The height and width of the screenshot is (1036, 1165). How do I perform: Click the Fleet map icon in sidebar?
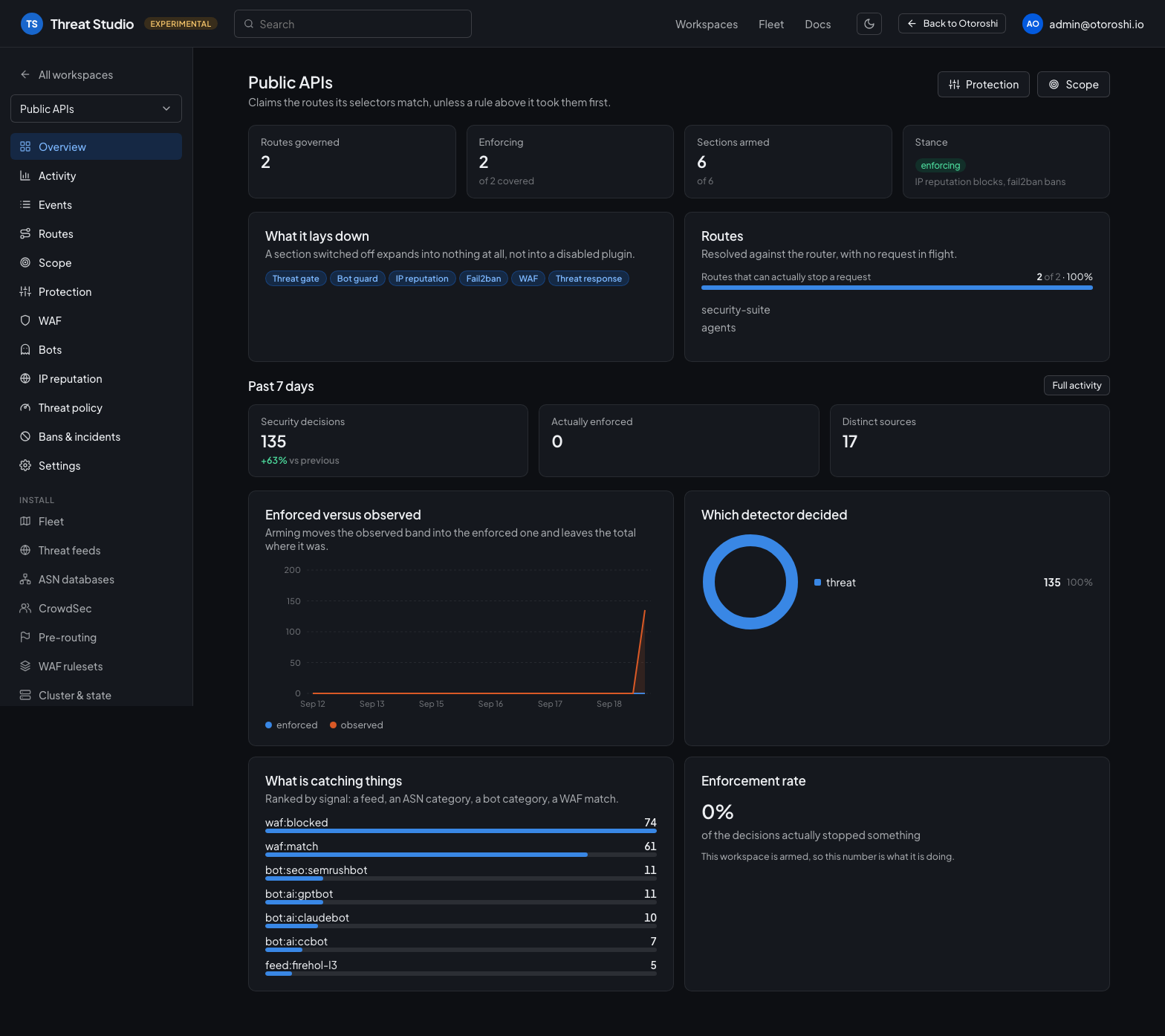pos(25,521)
